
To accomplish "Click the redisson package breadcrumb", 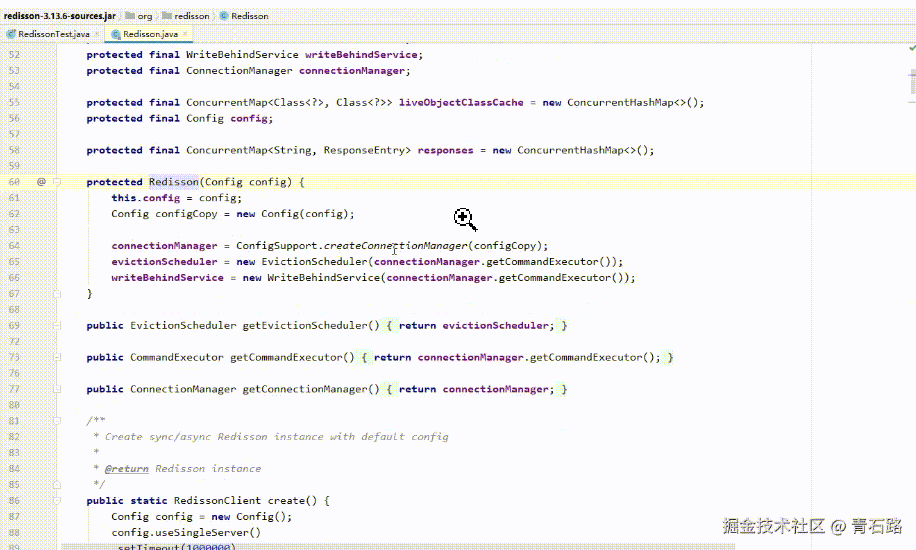I will coord(192,16).
